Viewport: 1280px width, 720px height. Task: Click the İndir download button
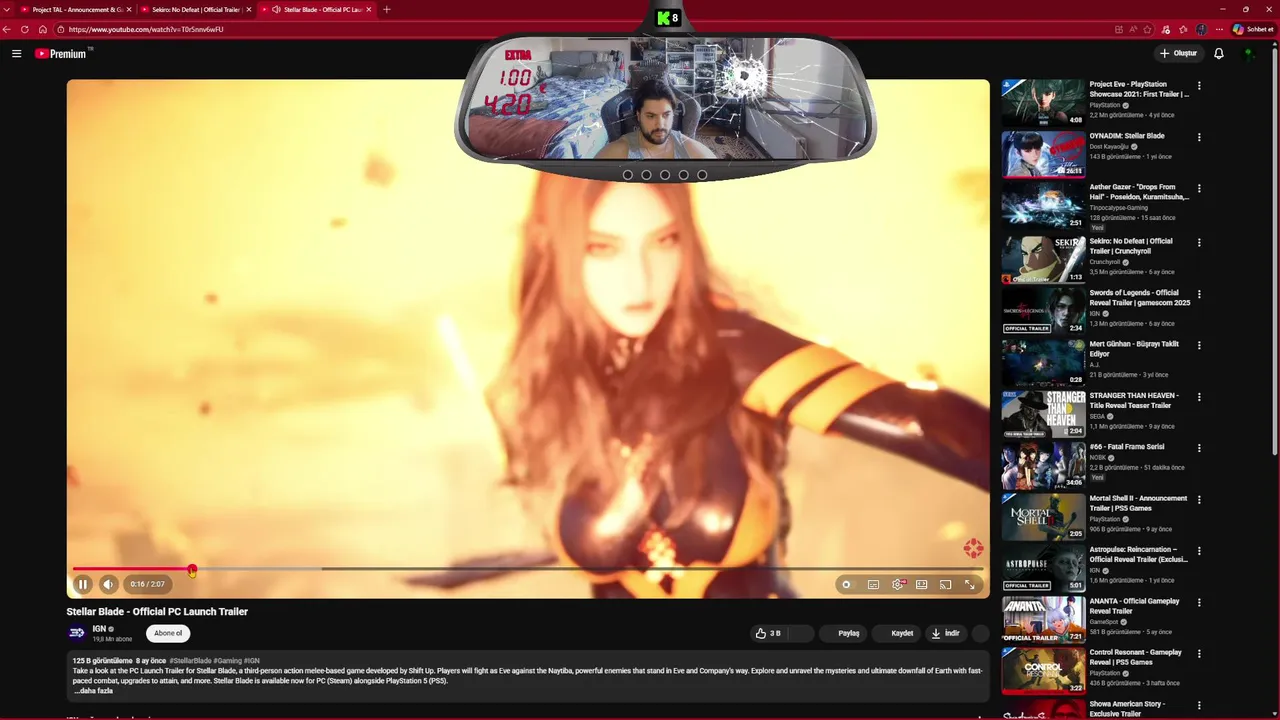tap(945, 633)
